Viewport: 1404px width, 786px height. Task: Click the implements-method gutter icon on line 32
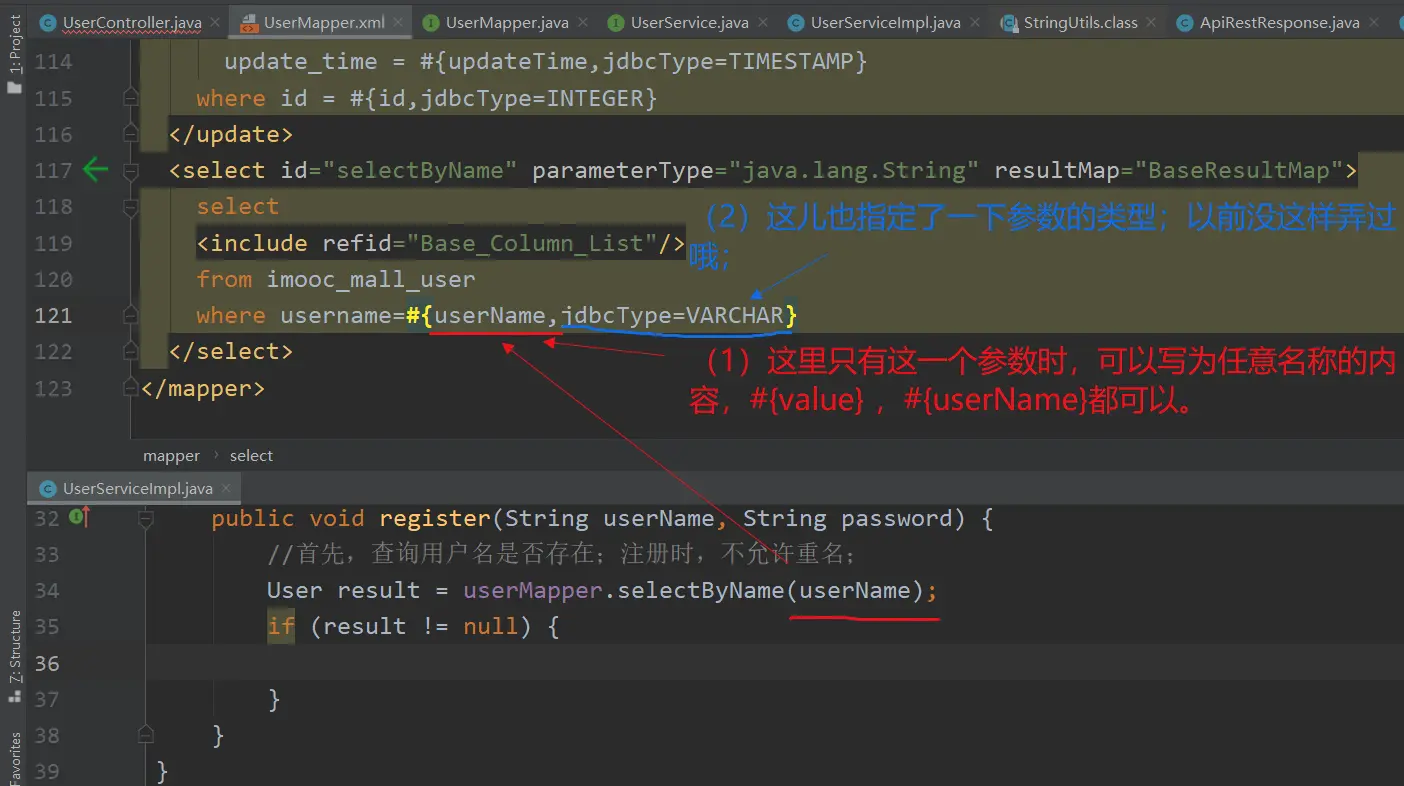click(x=80, y=517)
